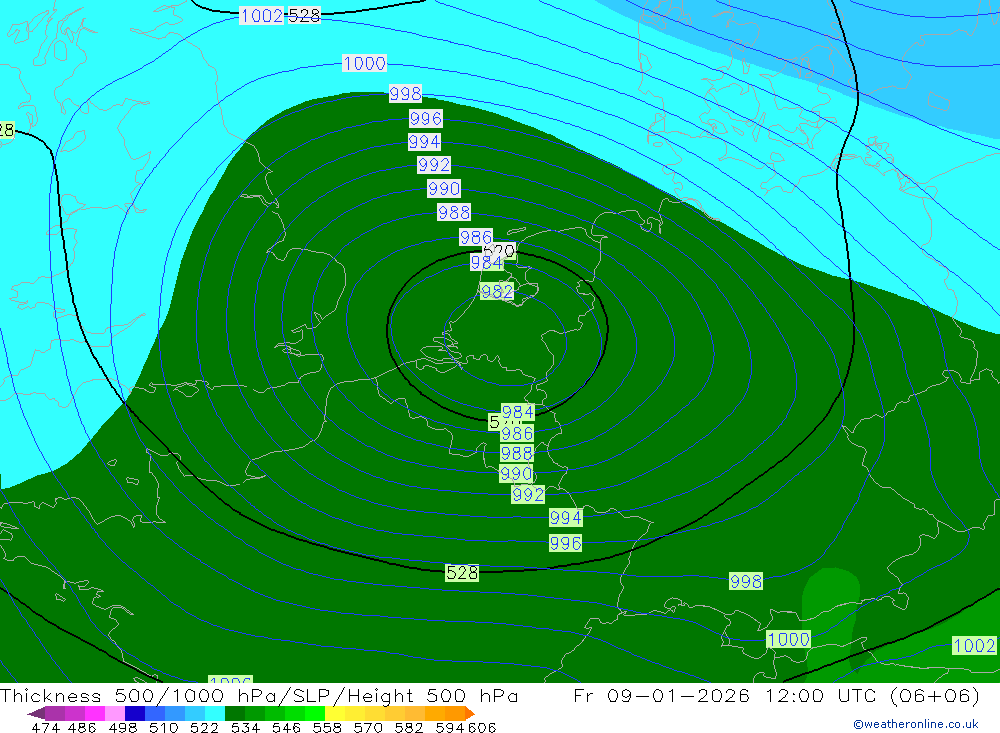This screenshot has height=733, width=1000.
Task: Click the 994 isobar label with pale green background
Action: point(566,517)
